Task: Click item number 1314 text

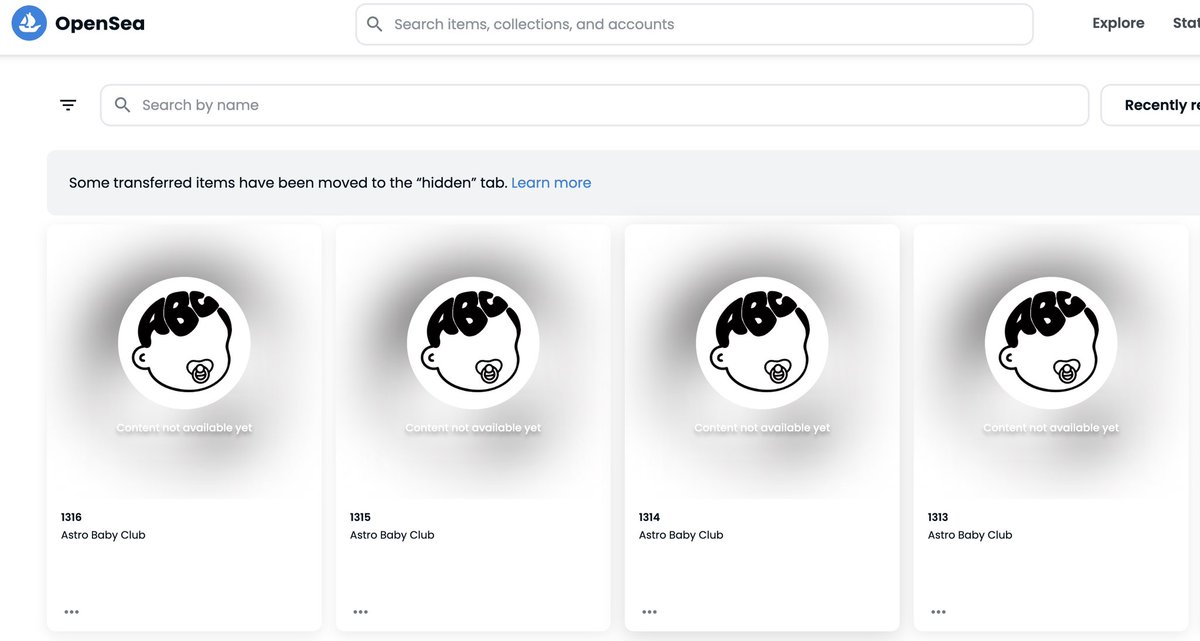Action: pos(649,517)
